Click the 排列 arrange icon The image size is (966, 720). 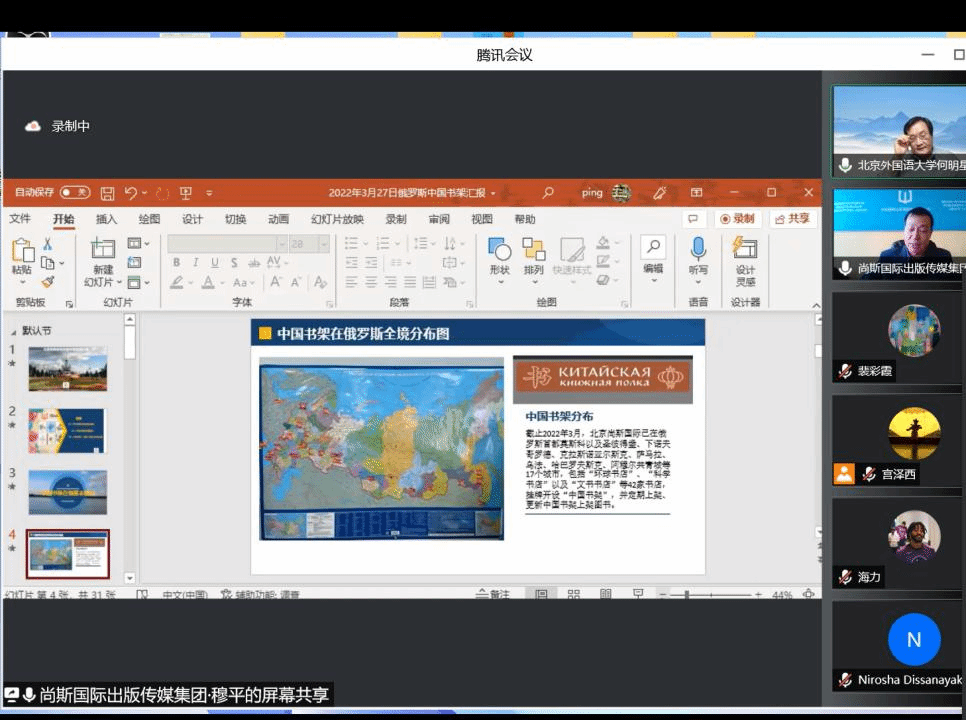tap(534, 249)
